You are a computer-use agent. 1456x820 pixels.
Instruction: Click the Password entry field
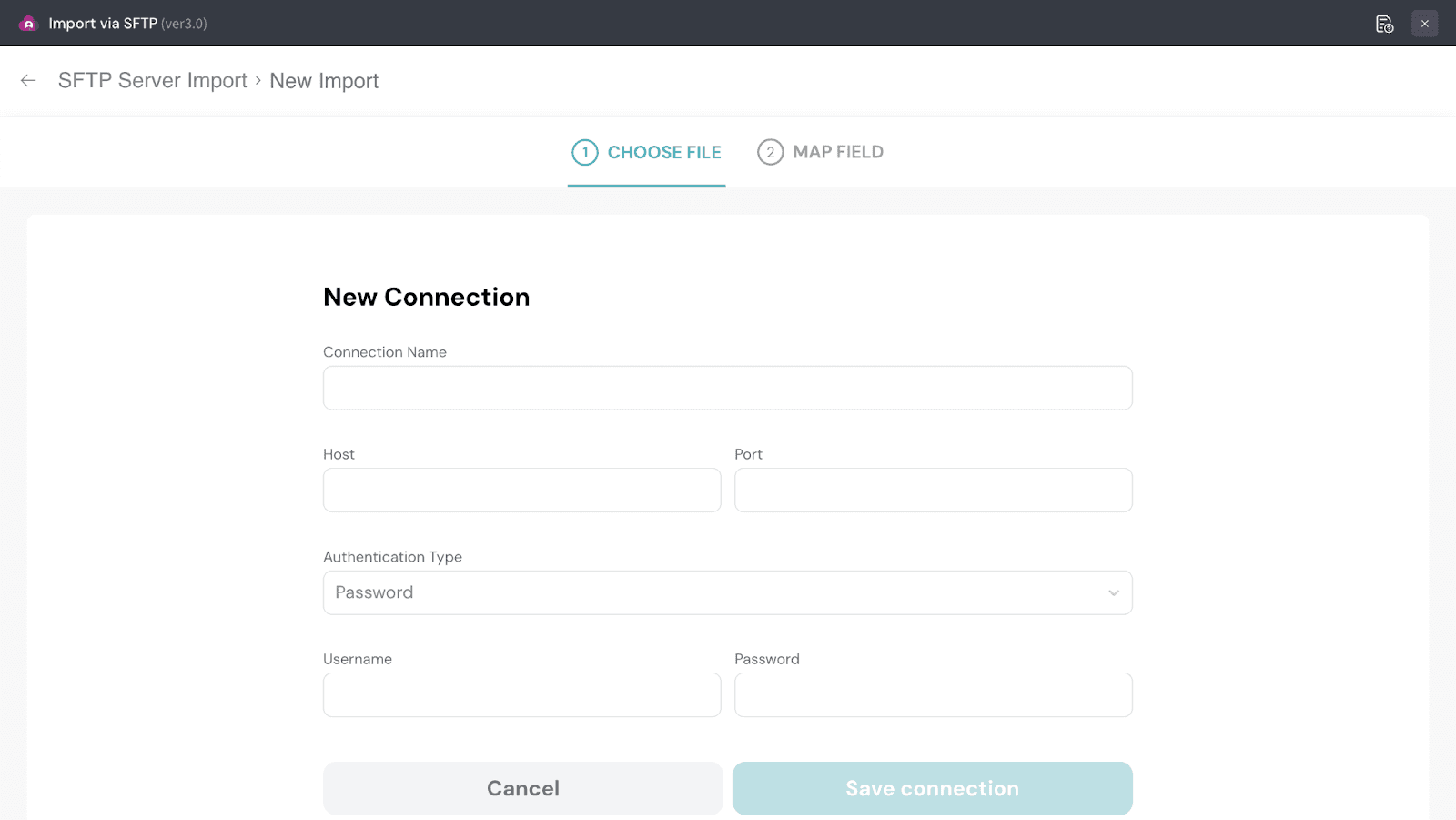(933, 695)
